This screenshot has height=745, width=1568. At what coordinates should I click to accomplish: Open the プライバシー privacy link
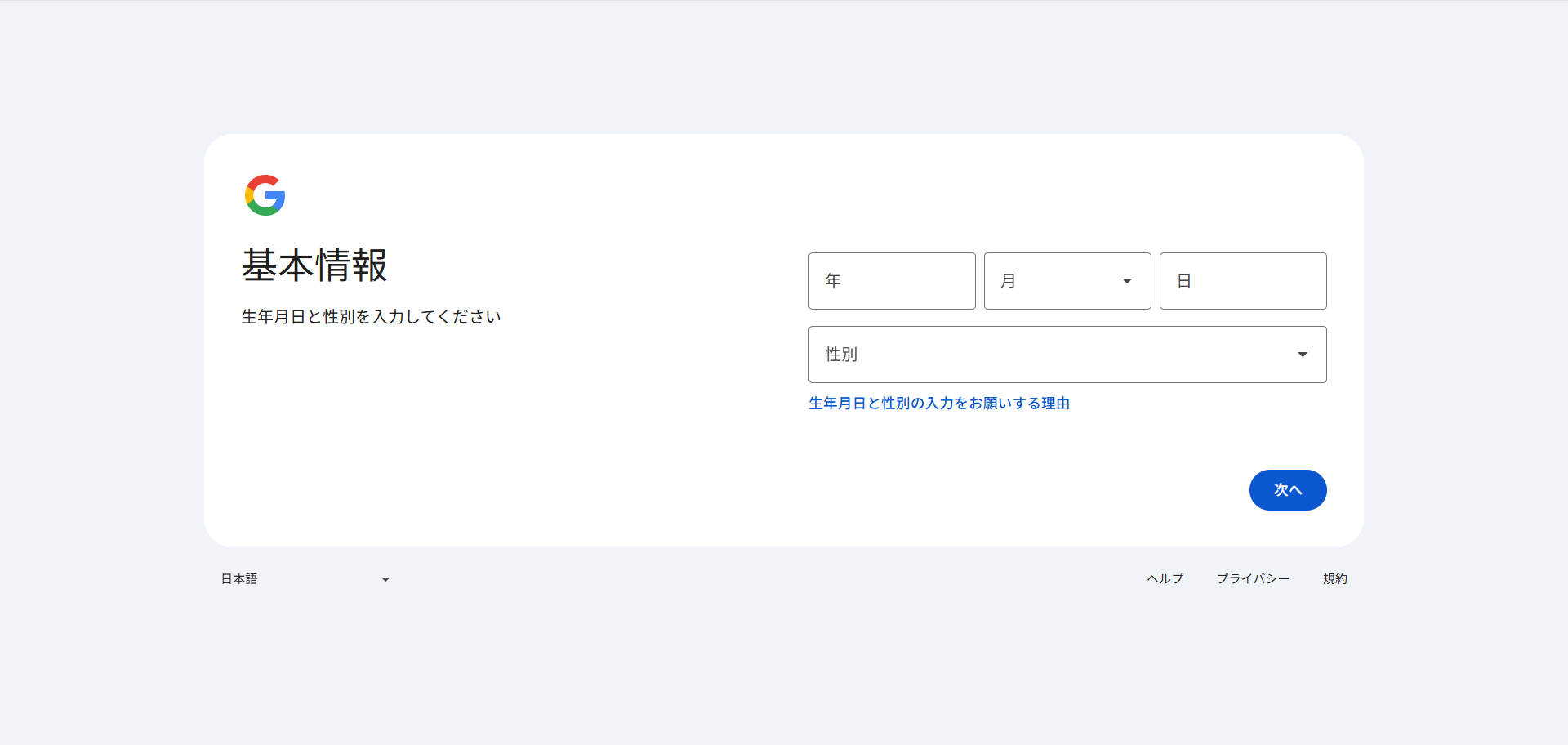pyautogui.click(x=1254, y=579)
